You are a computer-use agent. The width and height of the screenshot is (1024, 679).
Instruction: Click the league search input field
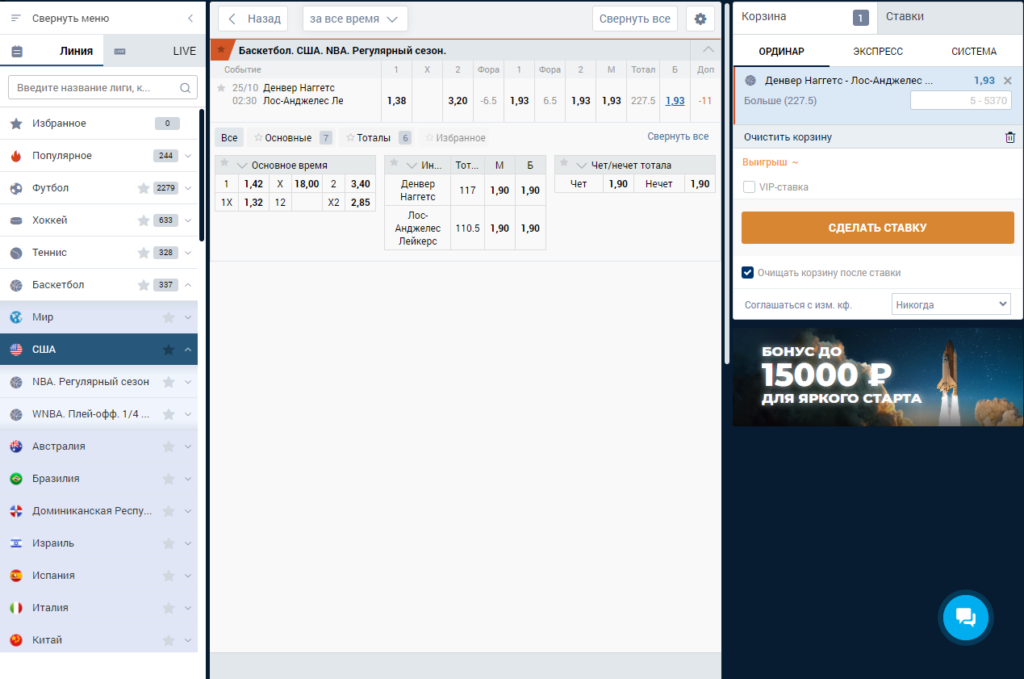[x=103, y=87]
